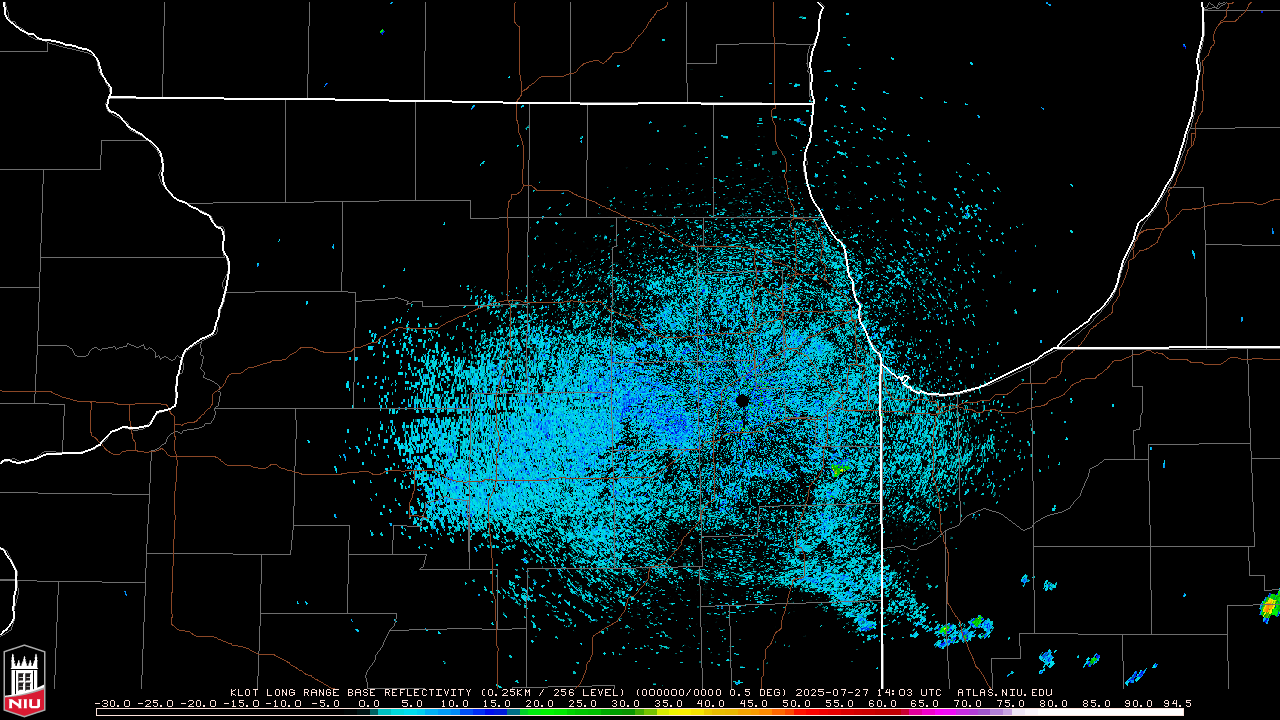Viewport: 1280px width, 720px height.
Task: Click the magenta segment of the color bar
Action: coord(935,712)
